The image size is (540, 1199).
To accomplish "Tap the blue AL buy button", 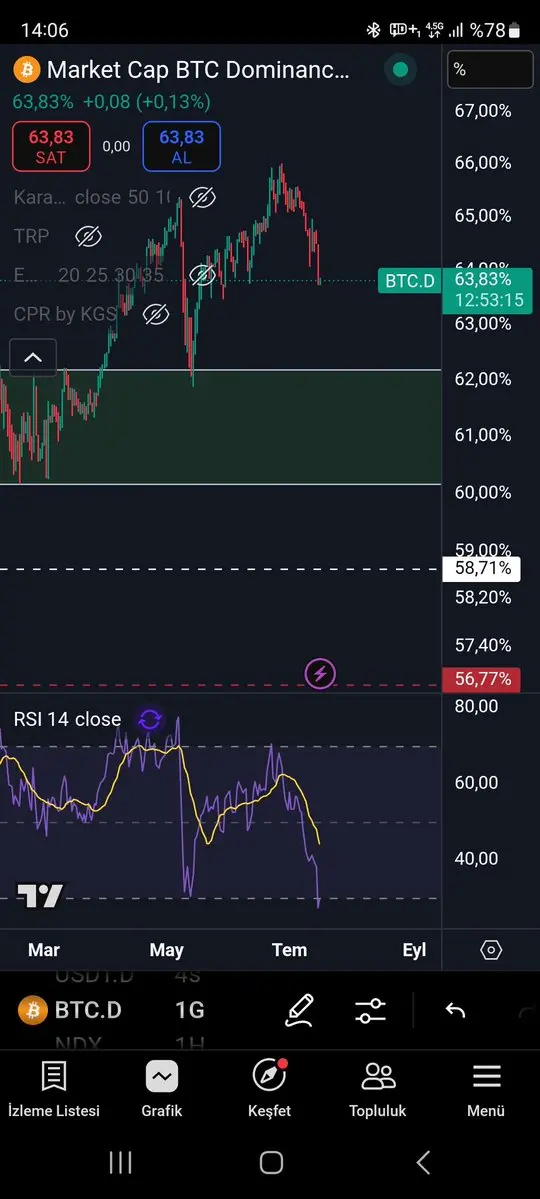I will pyautogui.click(x=181, y=146).
